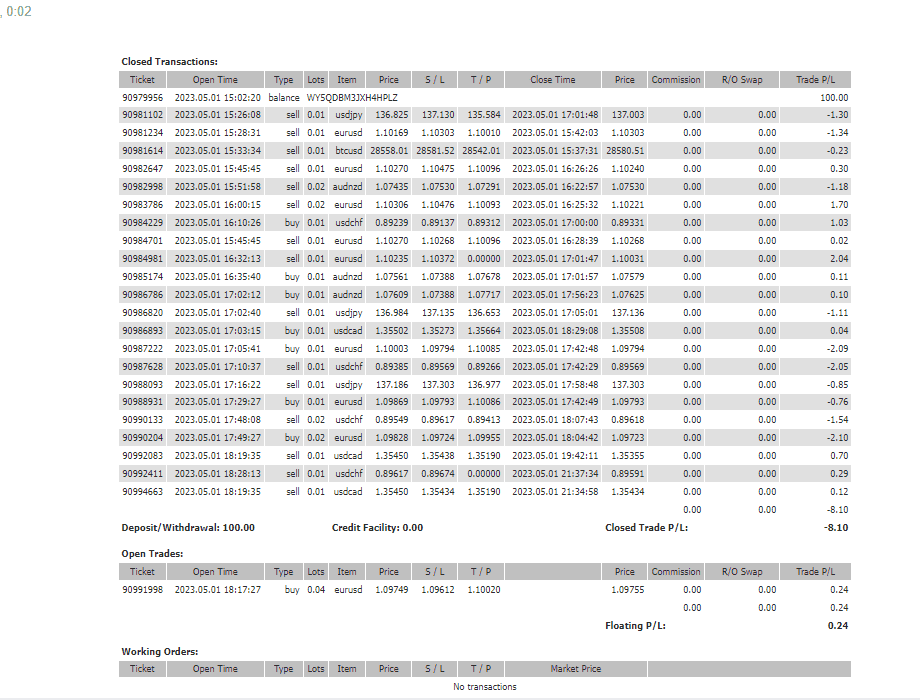Select ticket 90981614 btcusd row
Viewport: 920px width, 700px height.
click(485, 151)
